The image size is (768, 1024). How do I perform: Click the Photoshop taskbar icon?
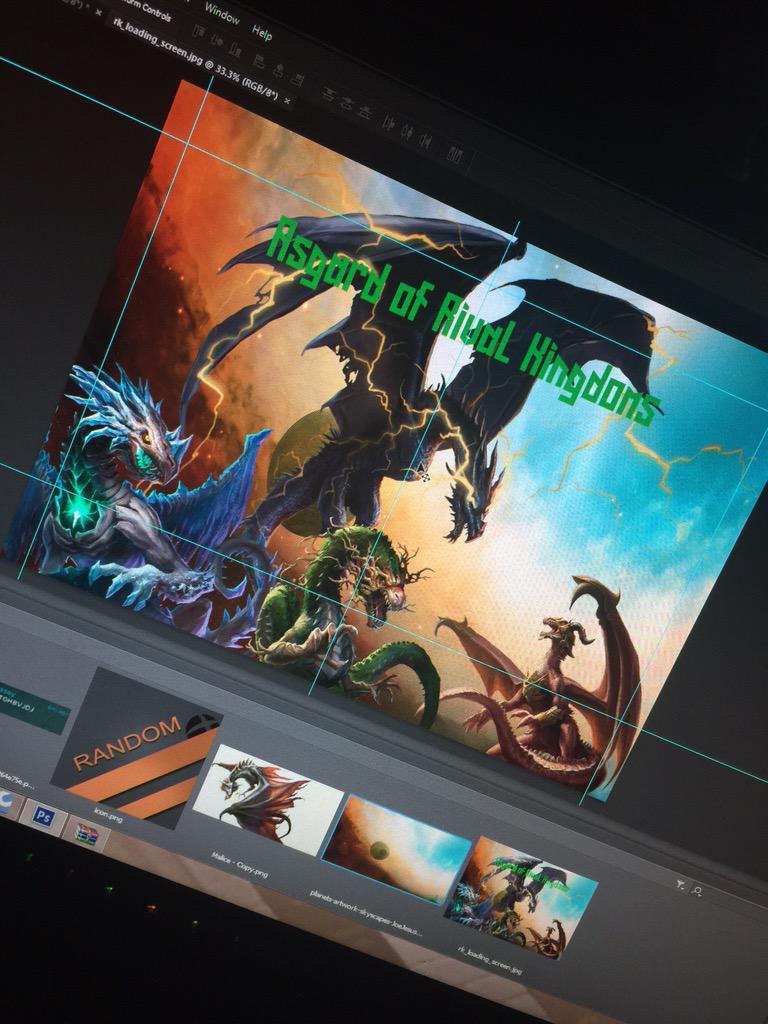click(44, 816)
